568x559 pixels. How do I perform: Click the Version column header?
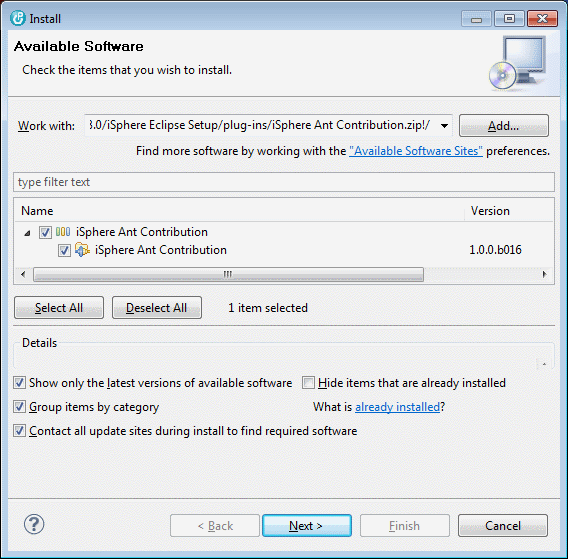509,211
